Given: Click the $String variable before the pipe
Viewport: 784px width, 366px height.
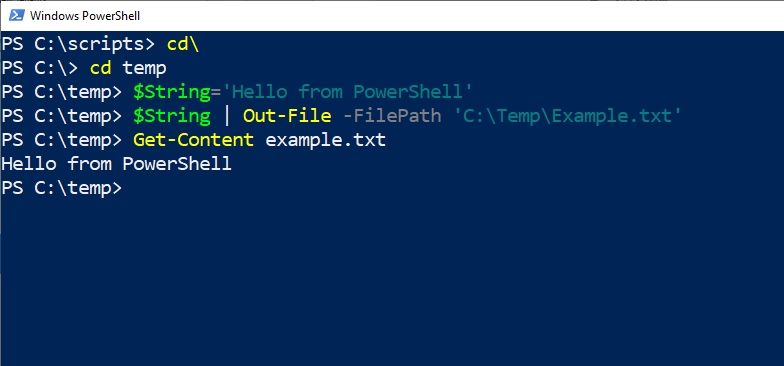Looking at the screenshot, I should click(172, 116).
